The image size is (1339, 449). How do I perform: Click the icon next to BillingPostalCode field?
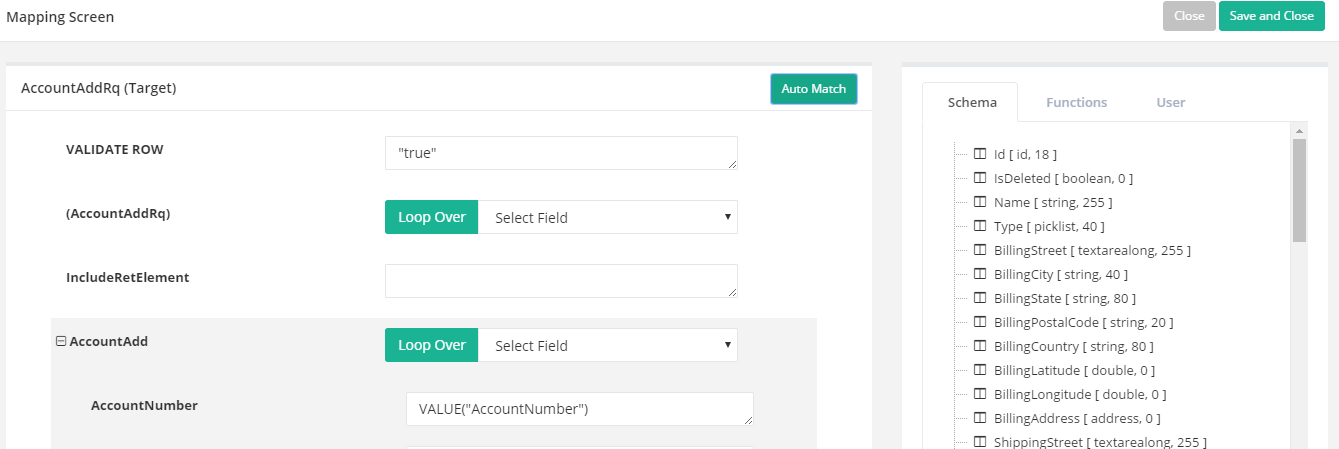pyautogui.click(x=980, y=322)
